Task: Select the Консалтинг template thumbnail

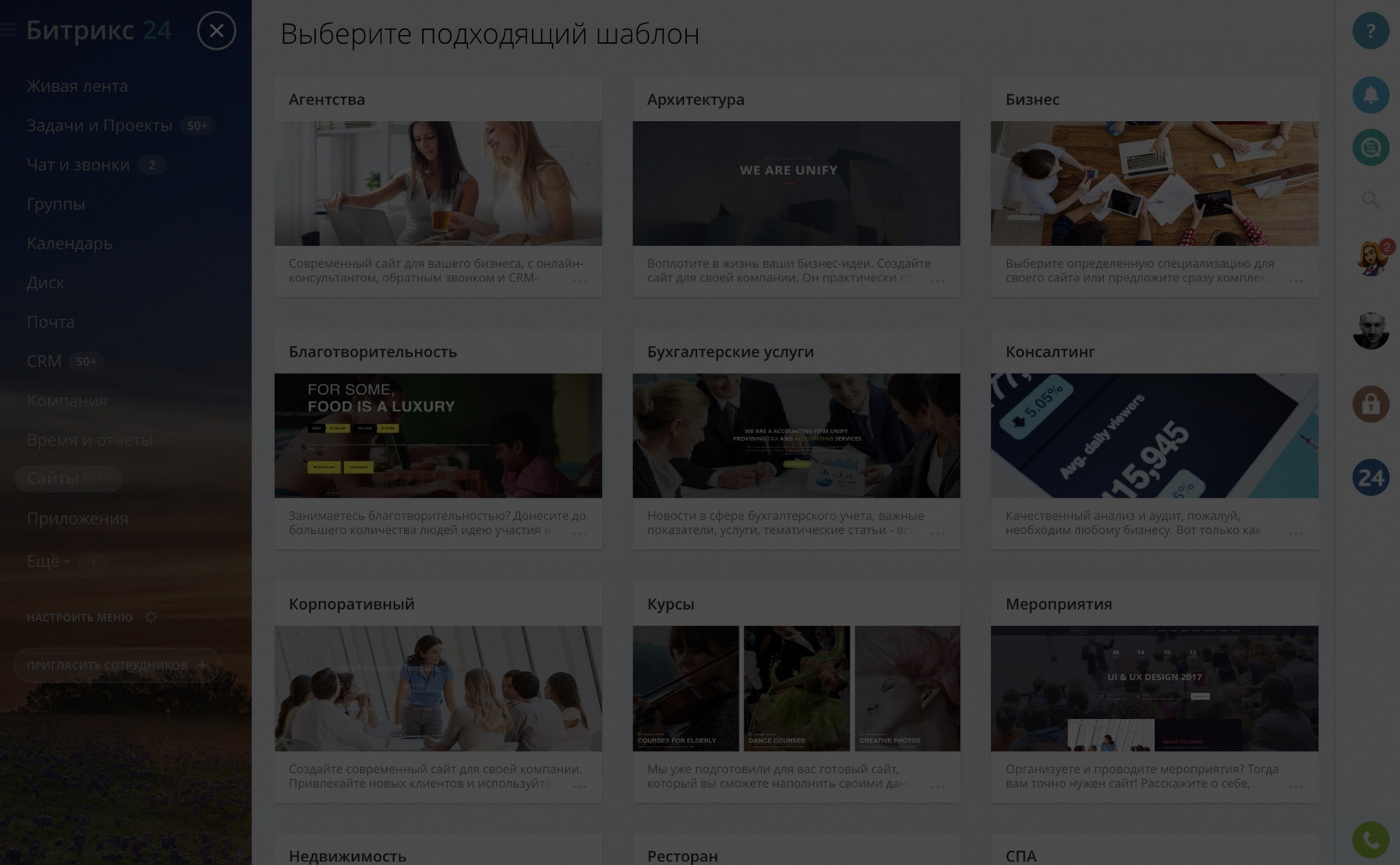Action: [x=1154, y=435]
